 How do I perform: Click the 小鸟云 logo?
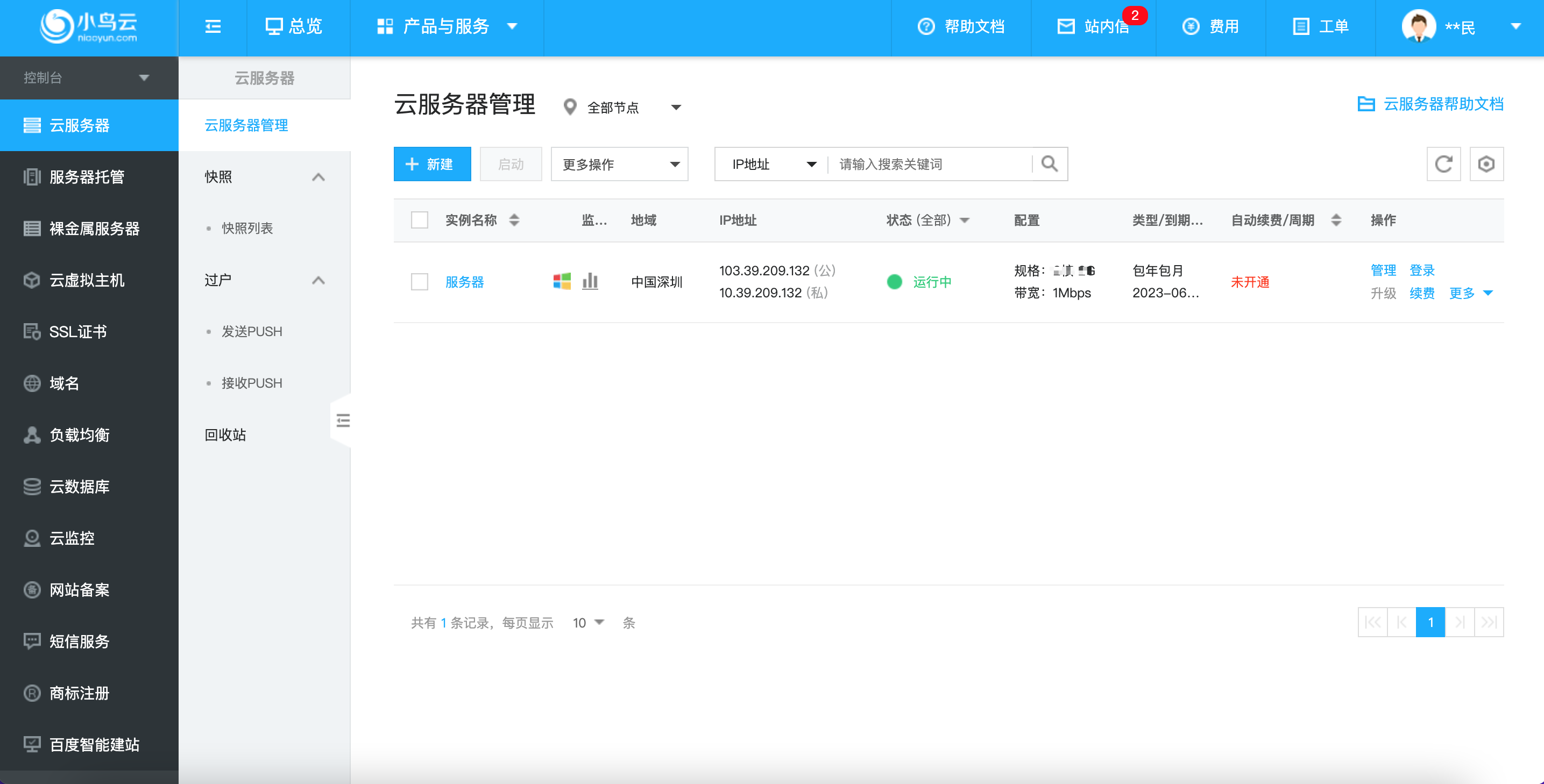(x=89, y=26)
